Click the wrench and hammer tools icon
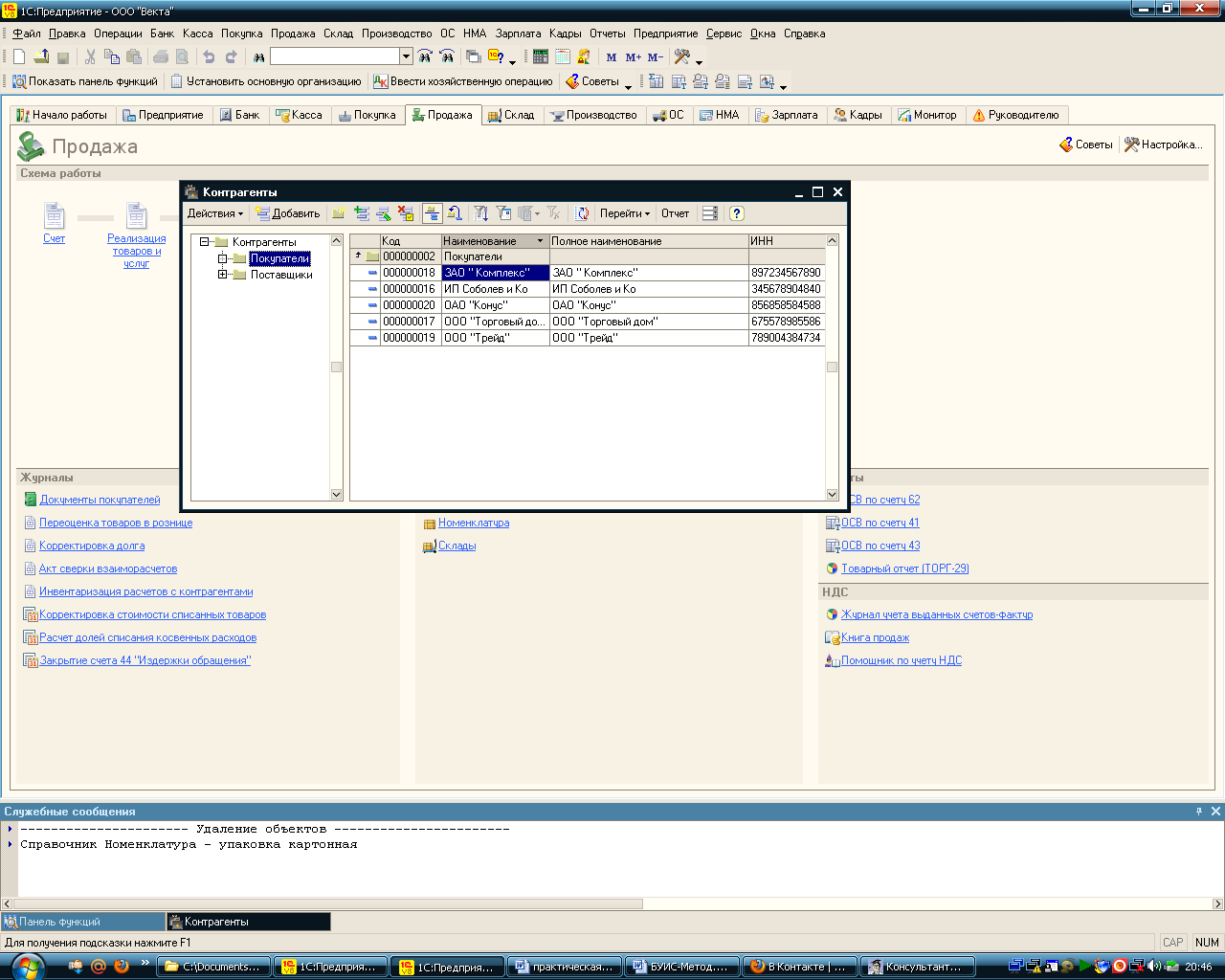Viewport: 1225px width, 980px height. tap(682, 57)
